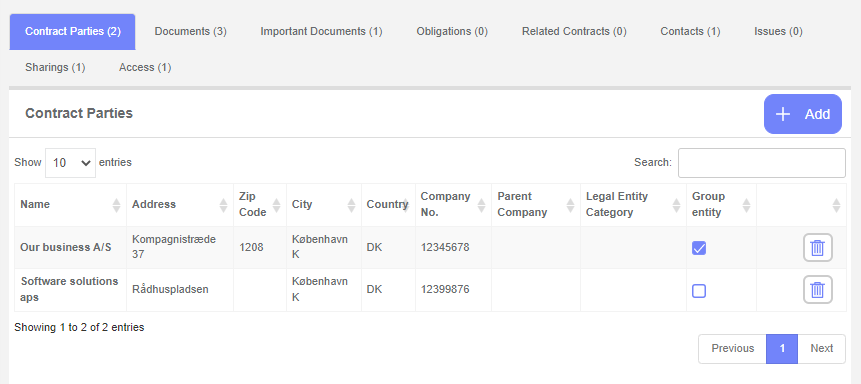Screen dimensions: 861x384
Task: Go to the Next page
Action: coord(821,348)
